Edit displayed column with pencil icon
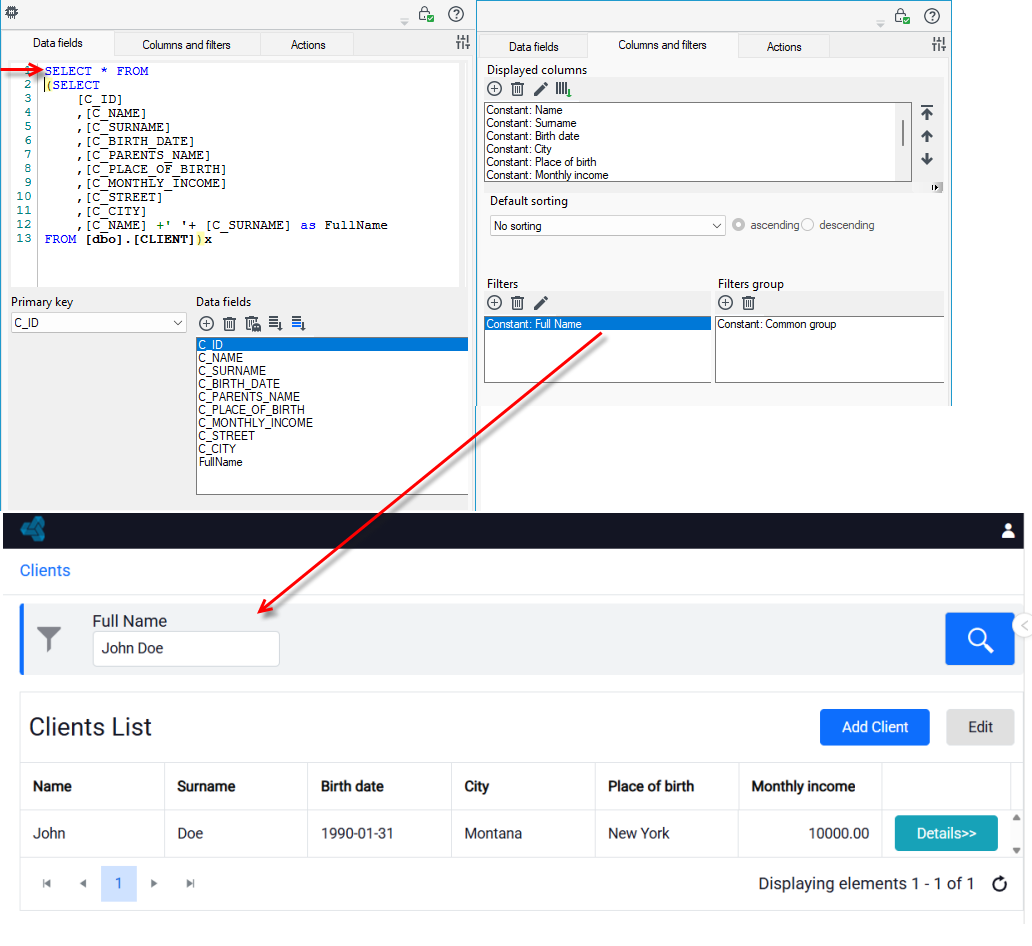Screen dimensions: 1032x946 click(x=540, y=89)
